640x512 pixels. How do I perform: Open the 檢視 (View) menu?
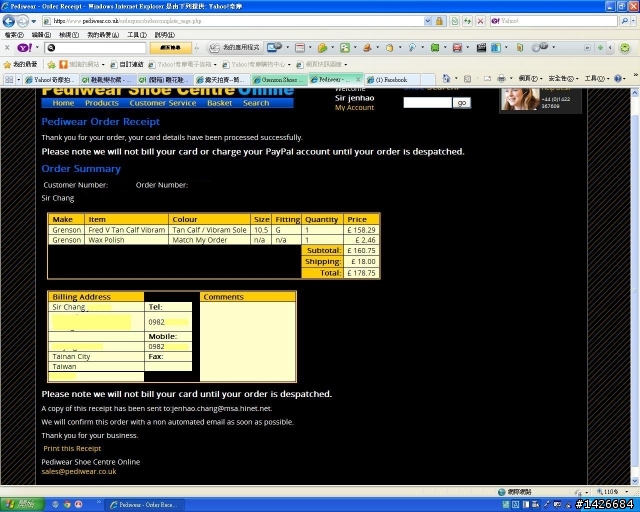coord(69,35)
